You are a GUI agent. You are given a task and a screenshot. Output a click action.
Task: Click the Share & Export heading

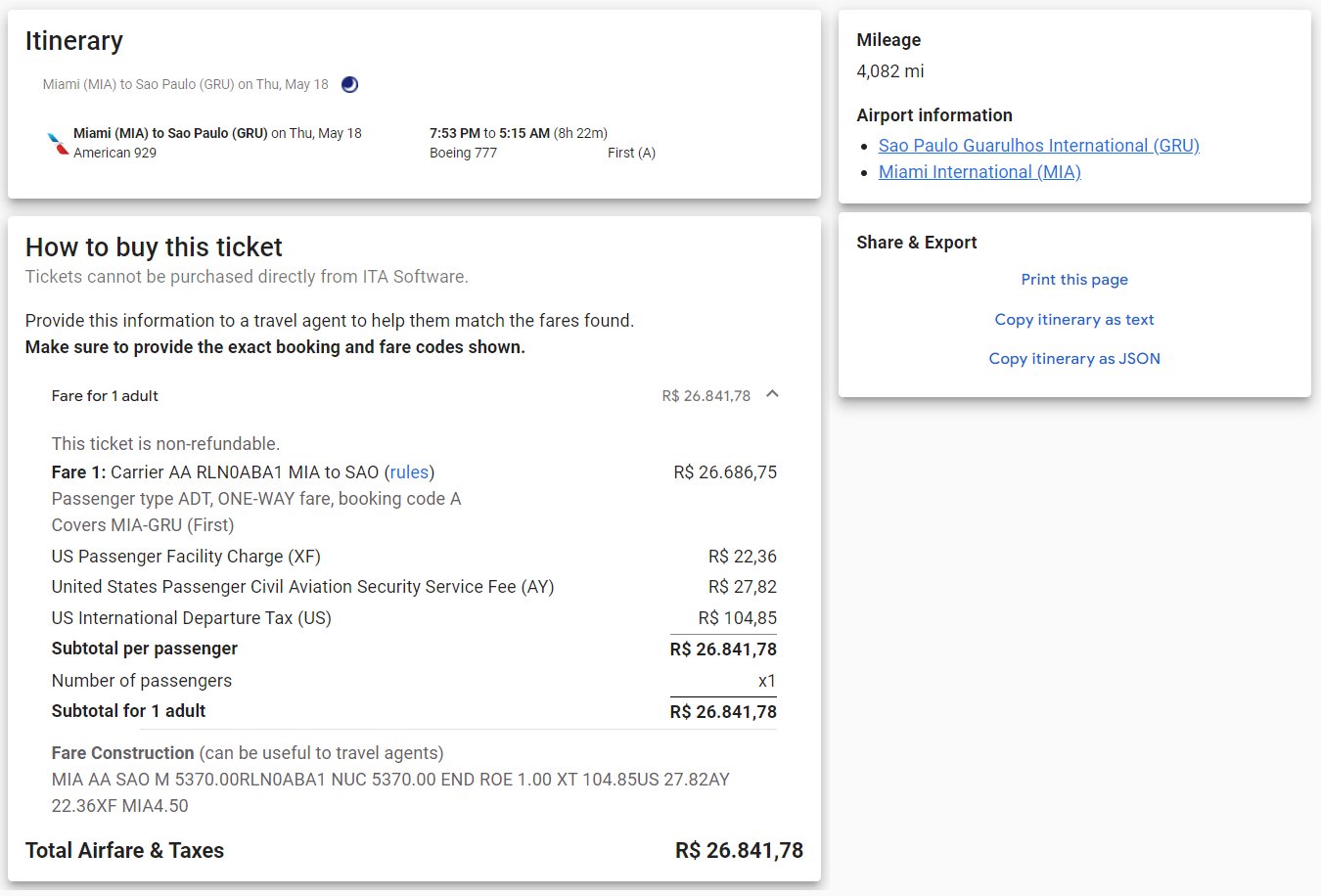coord(916,243)
